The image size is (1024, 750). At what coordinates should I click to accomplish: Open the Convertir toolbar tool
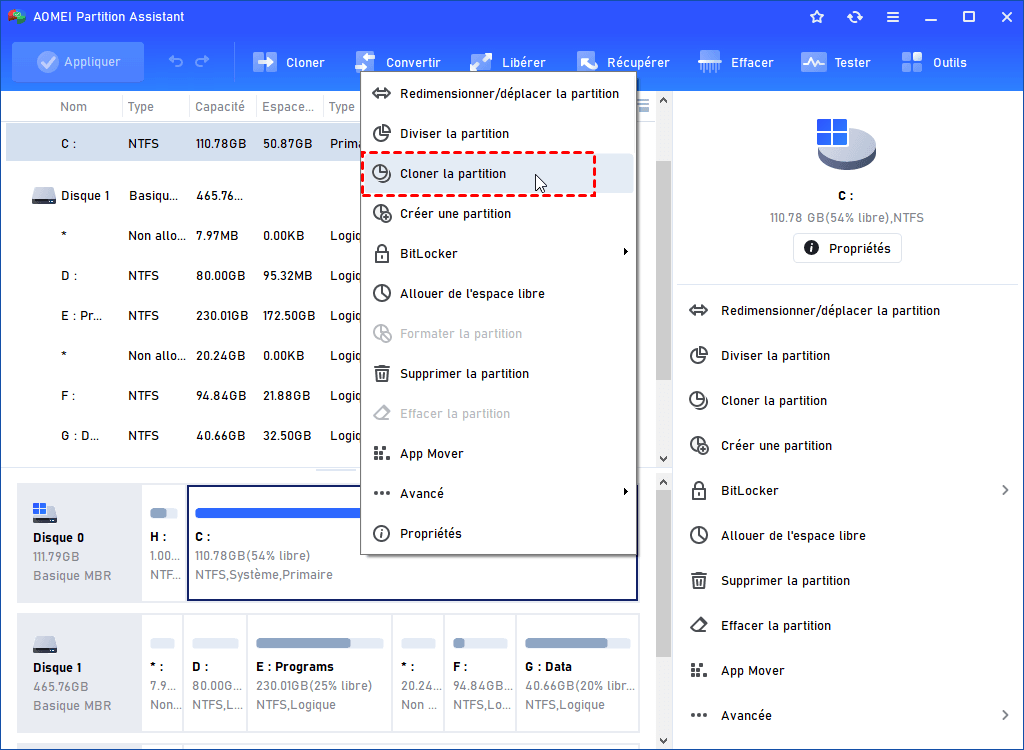pyautogui.click(x=397, y=62)
